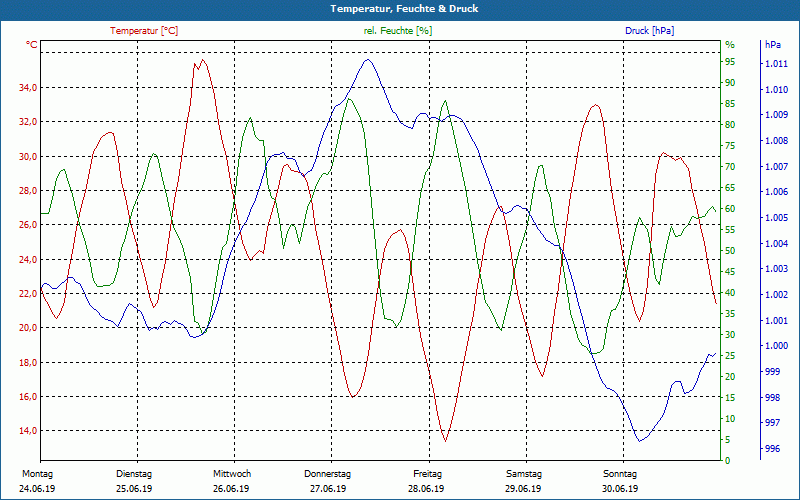800x500 pixels.
Task: Click the date label '24.06.19'
Action: 37,489
